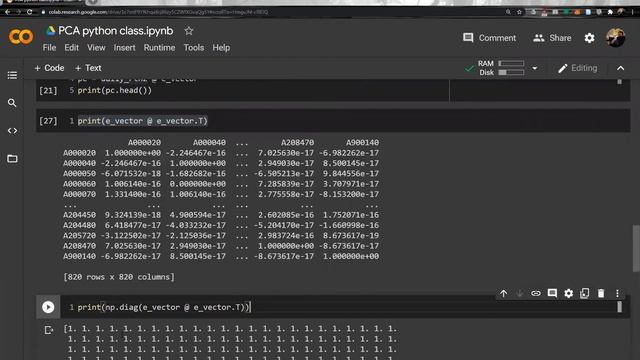
Task: Open the Colab home logo
Action: click(x=21, y=37)
